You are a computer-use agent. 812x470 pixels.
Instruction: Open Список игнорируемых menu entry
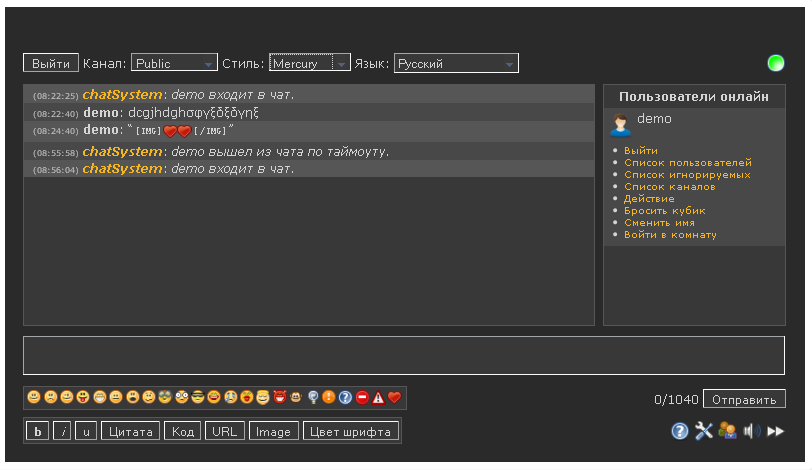pos(687,174)
